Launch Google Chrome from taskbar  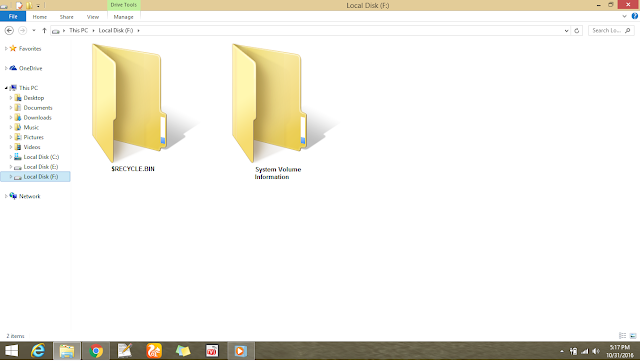tap(96, 351)
